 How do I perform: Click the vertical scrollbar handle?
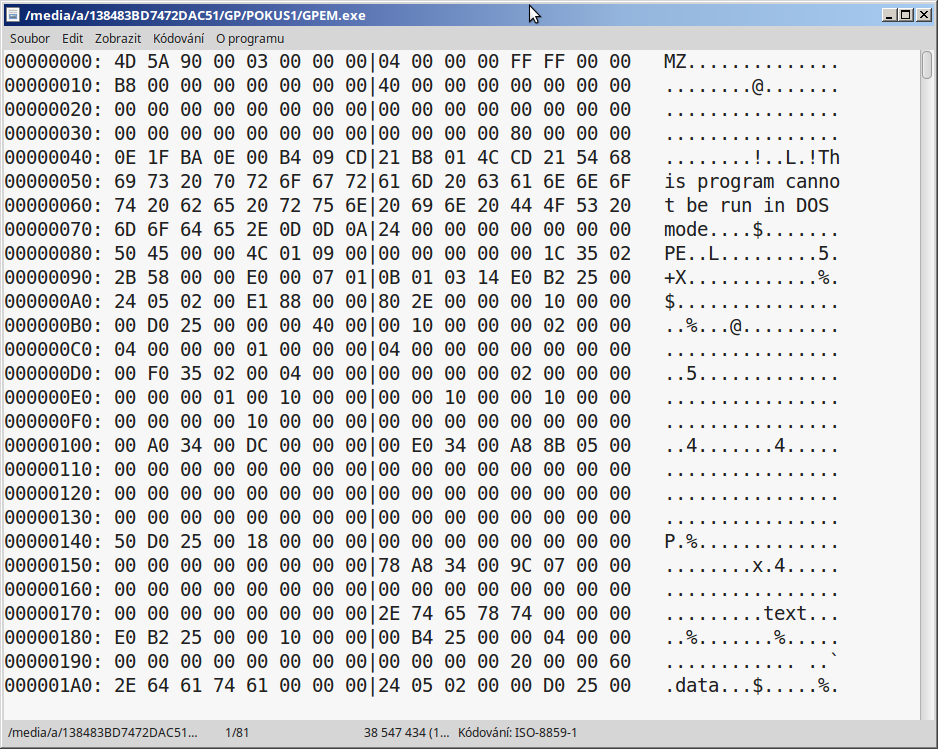[927, 65]
